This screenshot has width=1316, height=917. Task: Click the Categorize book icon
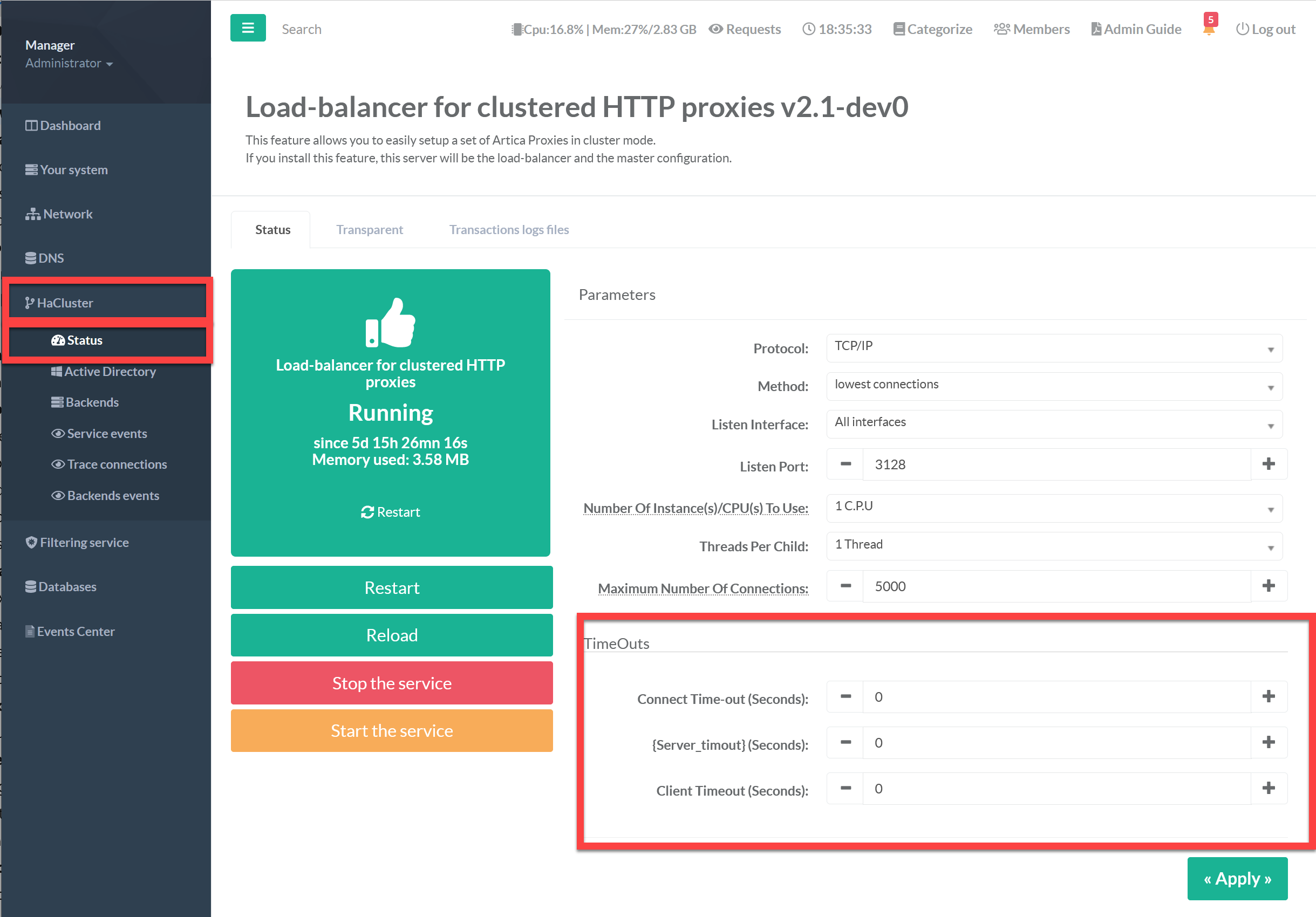pyautogui.click(x=899, y=29)
